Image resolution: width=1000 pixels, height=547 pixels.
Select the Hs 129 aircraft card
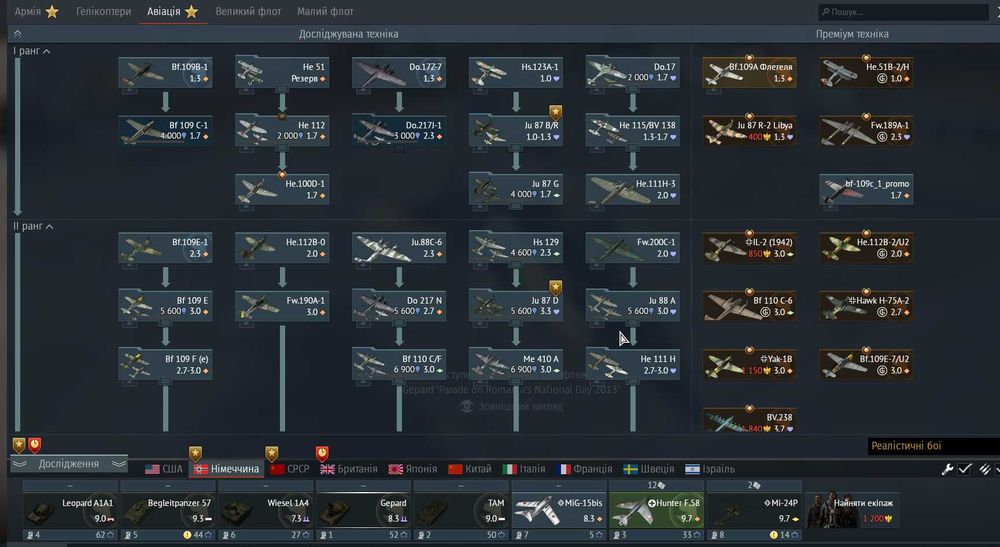[515, 247]
